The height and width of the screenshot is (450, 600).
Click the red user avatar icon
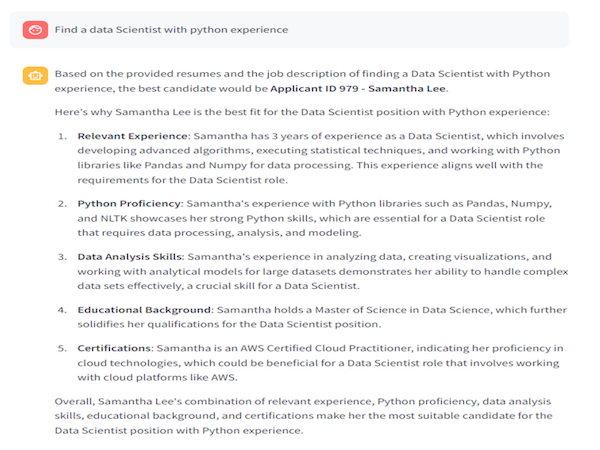(x=35, y=30)
